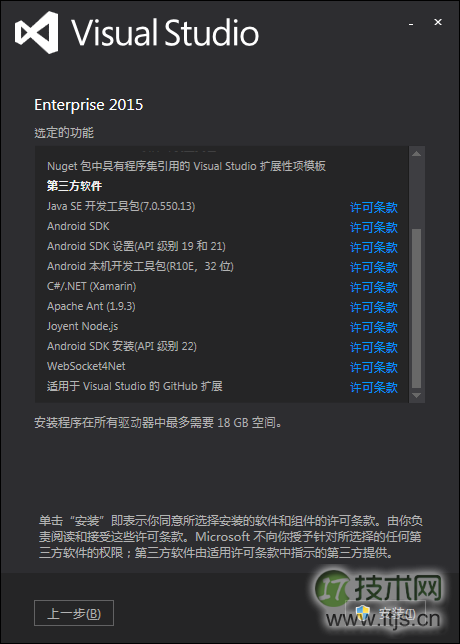
Task: Open license terms for Android SDK row
Action: point(374,227)
